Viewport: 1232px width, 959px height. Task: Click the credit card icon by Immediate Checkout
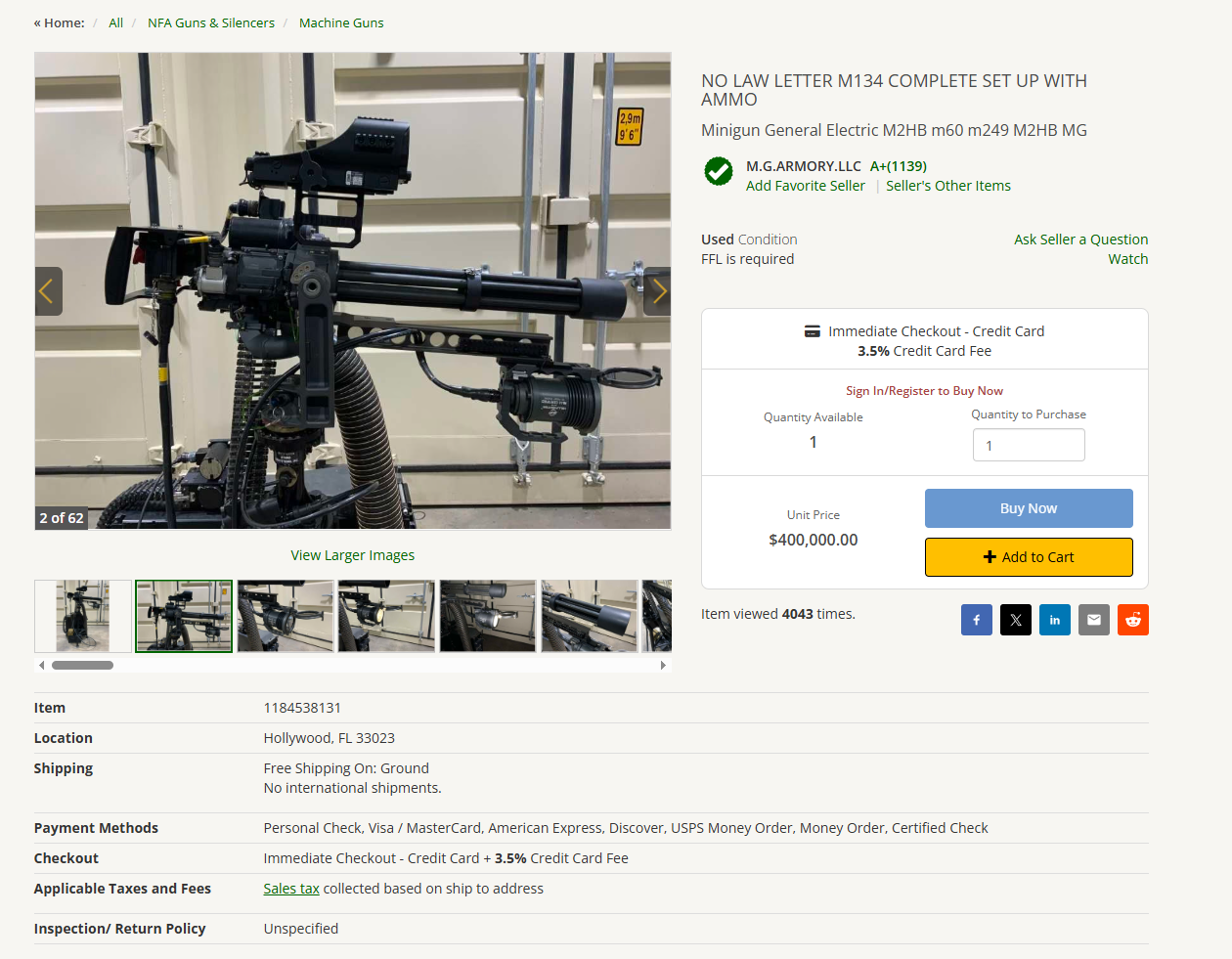[x=812, y=331]
